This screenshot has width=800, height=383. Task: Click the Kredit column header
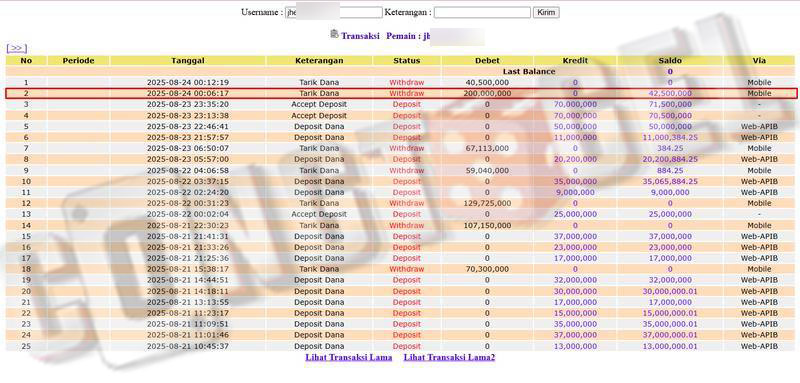coord(575,61)
